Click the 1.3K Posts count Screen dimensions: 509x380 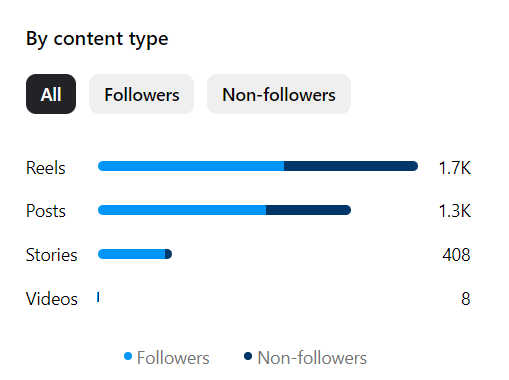[455, 211]
